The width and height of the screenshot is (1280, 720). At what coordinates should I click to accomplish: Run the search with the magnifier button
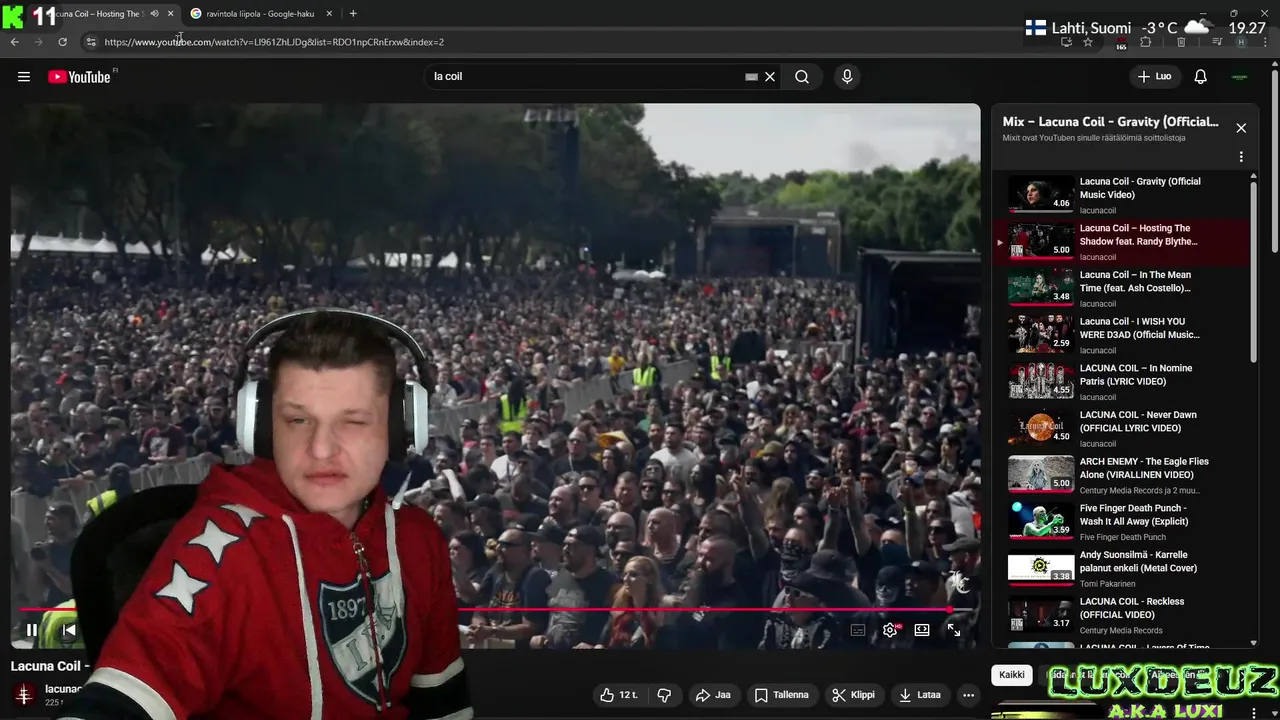pos(802,76)
